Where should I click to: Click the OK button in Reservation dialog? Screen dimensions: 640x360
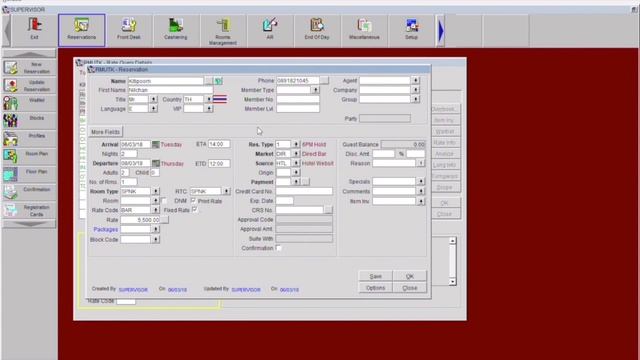pyautogui.click(x=410, y=276)
